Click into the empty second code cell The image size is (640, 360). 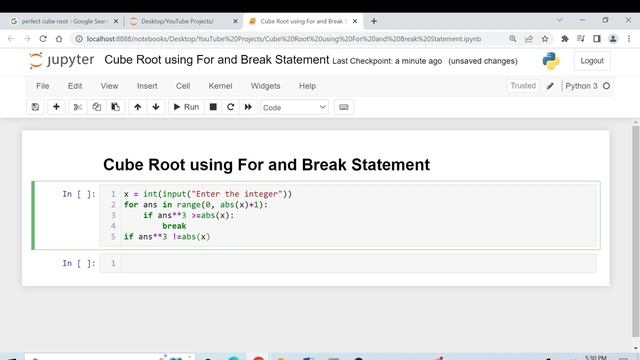click(358, 263)
